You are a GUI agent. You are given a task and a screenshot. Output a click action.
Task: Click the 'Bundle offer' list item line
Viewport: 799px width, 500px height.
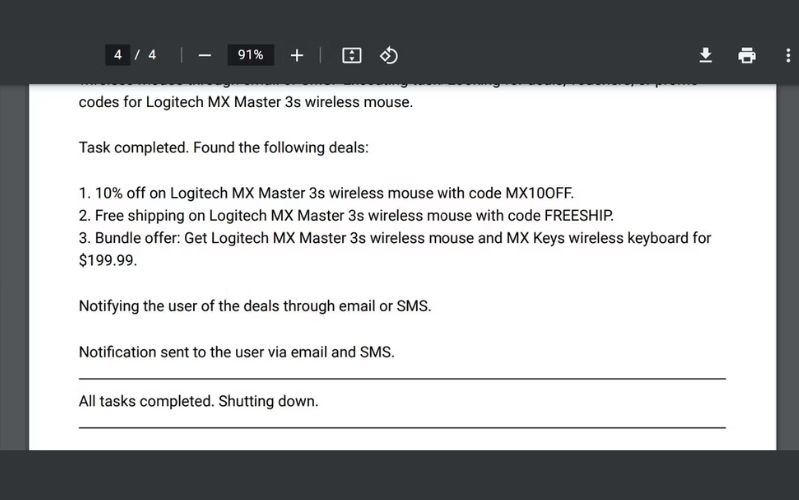pyautogui.click(x=394, y=238)
